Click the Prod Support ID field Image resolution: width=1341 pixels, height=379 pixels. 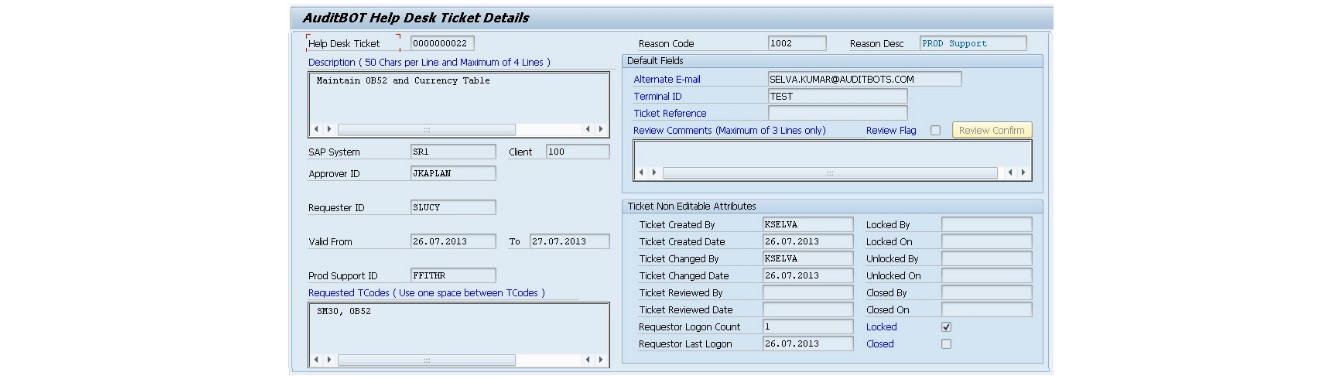point(453,275)
